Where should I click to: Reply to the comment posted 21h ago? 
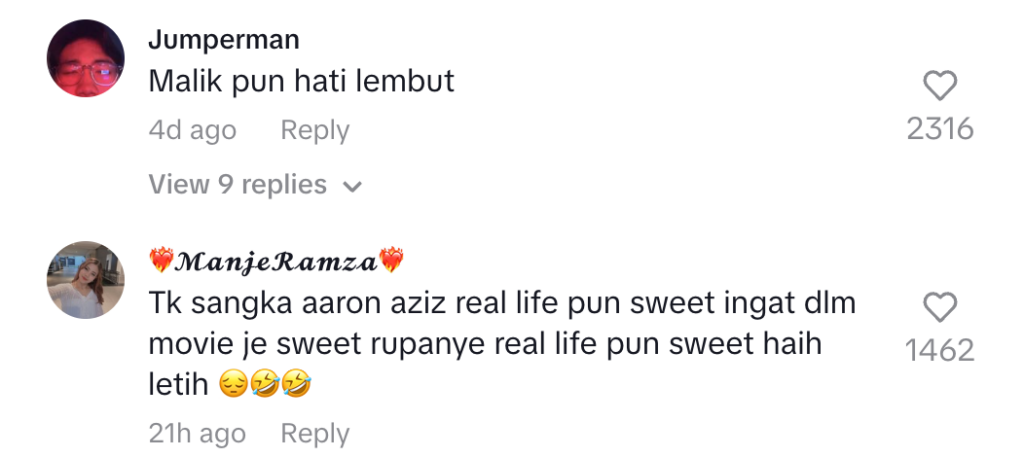(315, 433)
